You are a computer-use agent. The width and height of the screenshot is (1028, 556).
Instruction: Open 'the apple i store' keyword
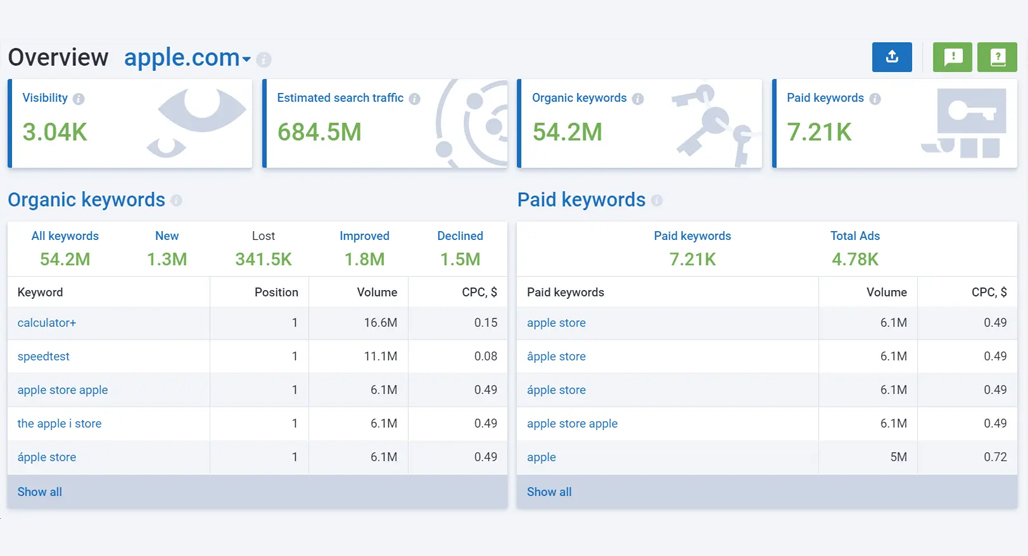[59, 424]
